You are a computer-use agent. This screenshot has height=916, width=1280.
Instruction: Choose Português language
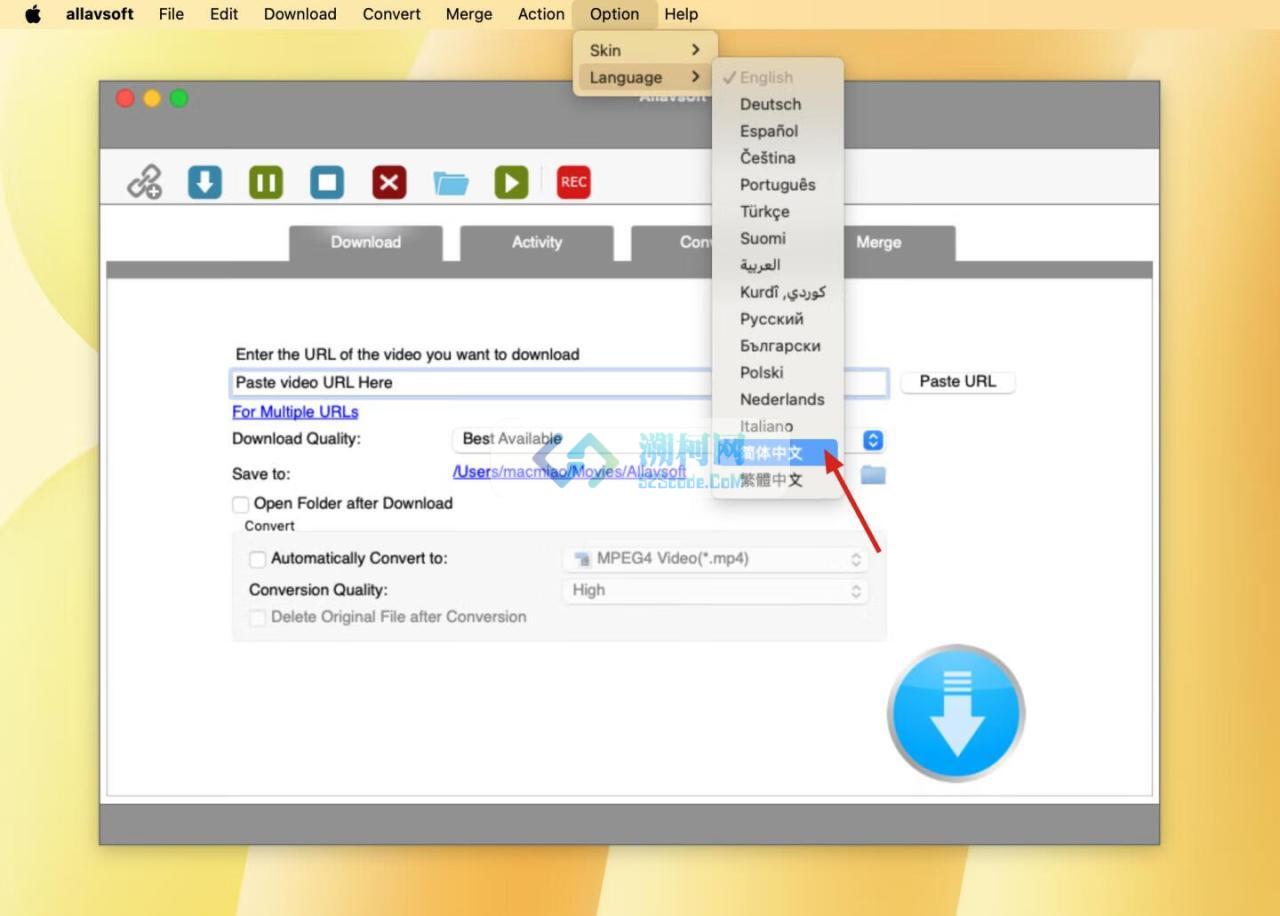click(x=778, y=185)
